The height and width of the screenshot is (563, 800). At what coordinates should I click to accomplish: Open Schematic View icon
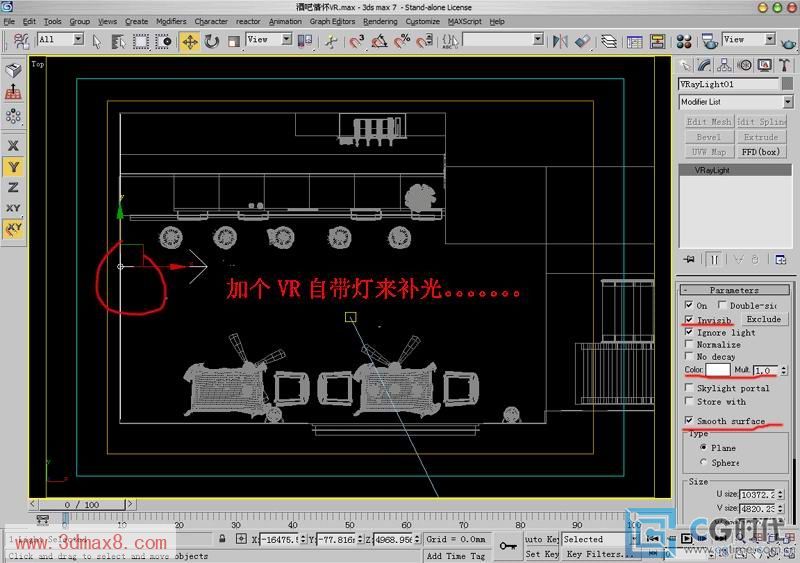tap(657, 41)
